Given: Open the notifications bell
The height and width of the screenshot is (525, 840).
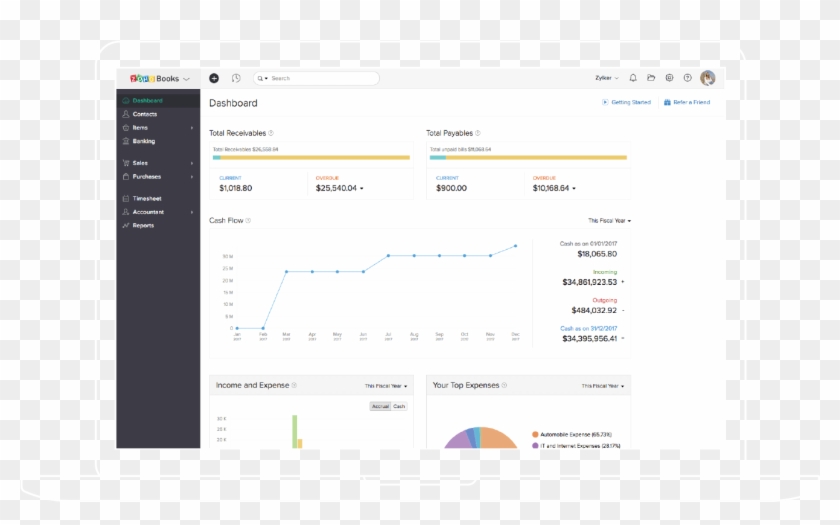Looking at the screenshot, I should (x=633, y=78).
